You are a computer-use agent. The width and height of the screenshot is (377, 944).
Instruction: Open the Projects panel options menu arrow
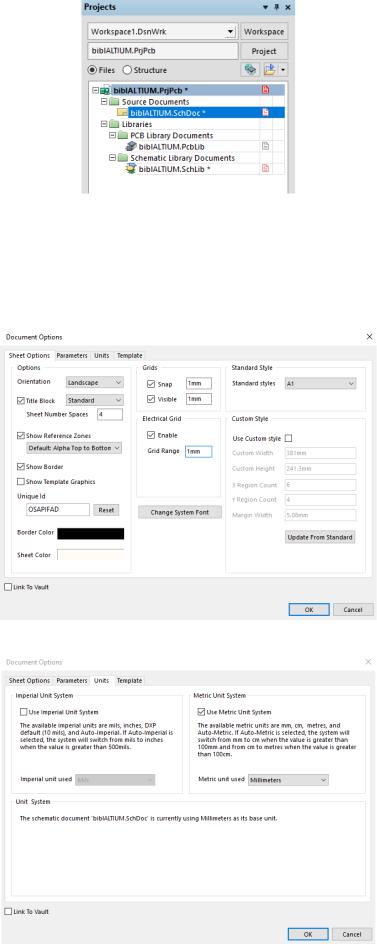(x=266, y=7)
